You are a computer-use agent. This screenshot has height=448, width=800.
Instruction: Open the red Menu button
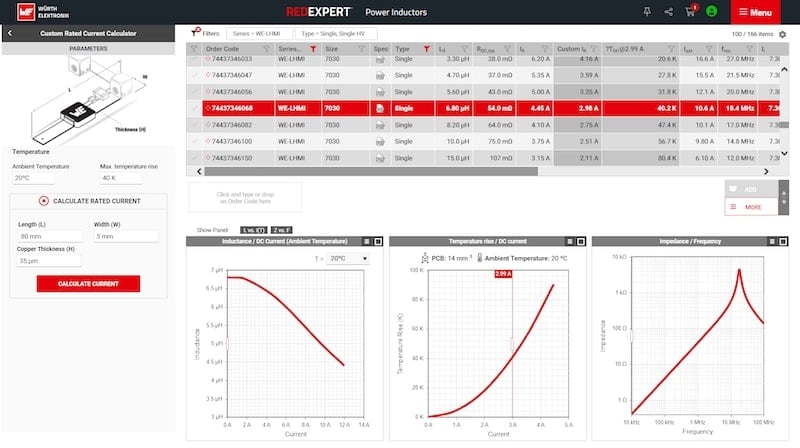click(x=755, y=12)
